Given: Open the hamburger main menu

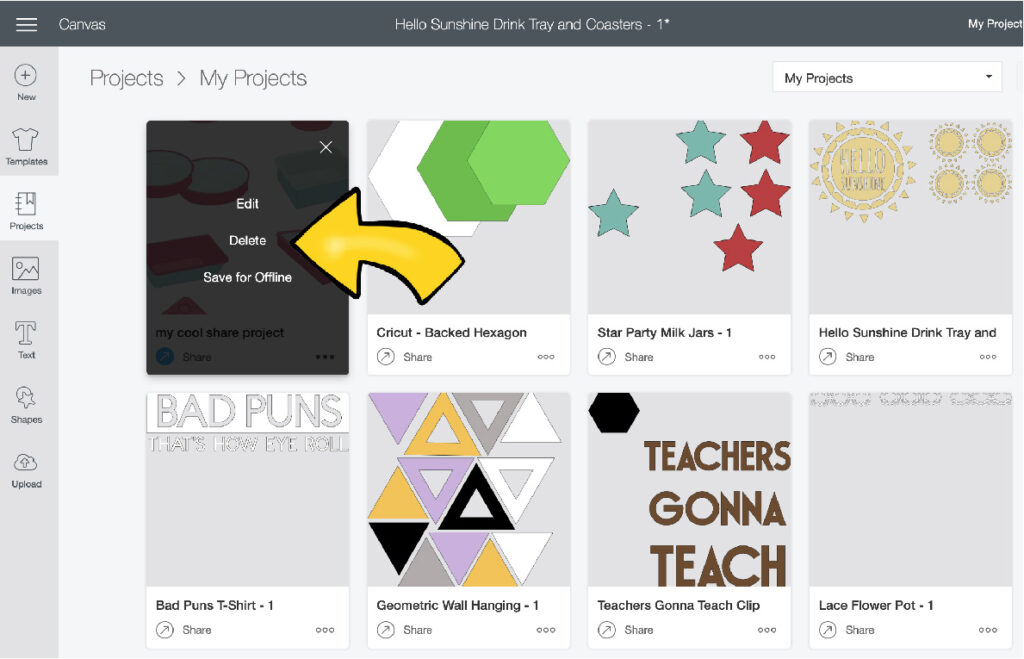Looking at the screenshot, I should 26,24.
